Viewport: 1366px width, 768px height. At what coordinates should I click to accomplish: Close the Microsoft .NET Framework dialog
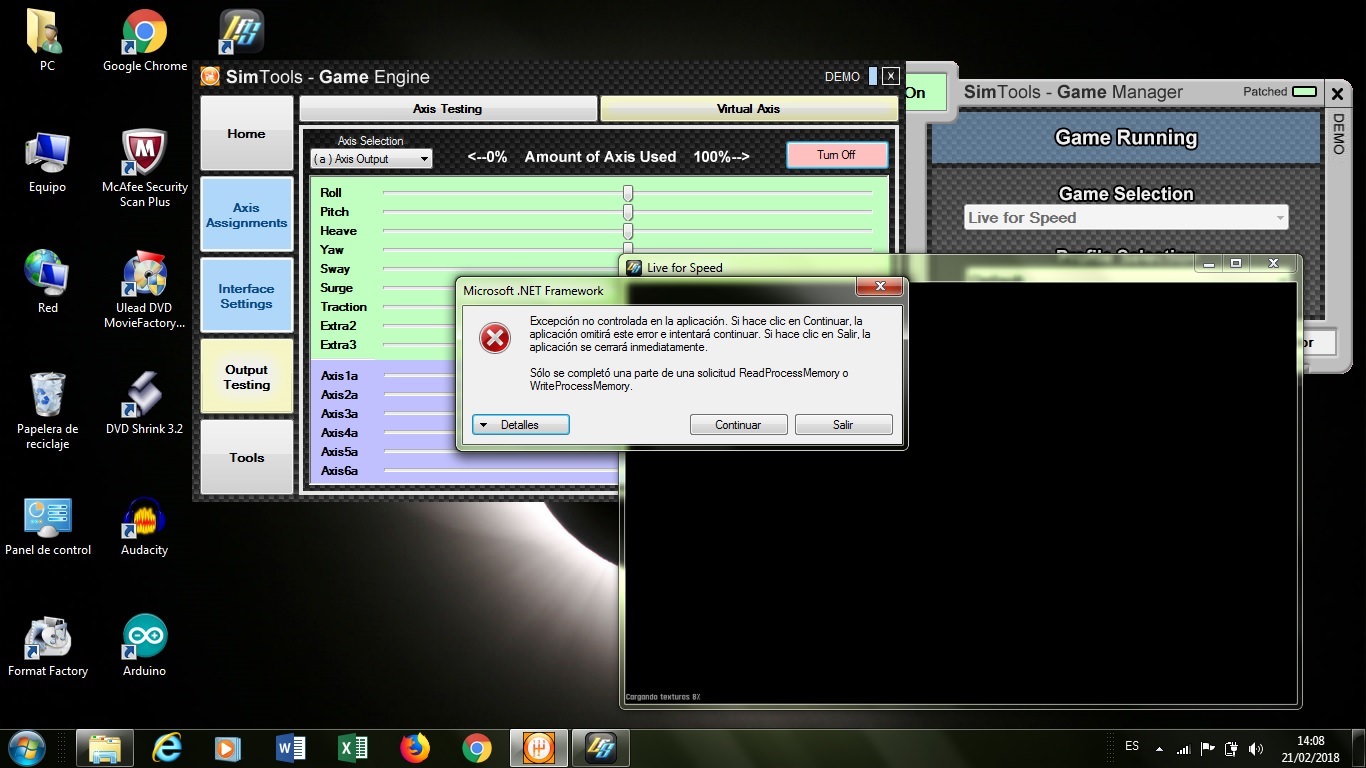pyautogui.click(x=880, y=287)
